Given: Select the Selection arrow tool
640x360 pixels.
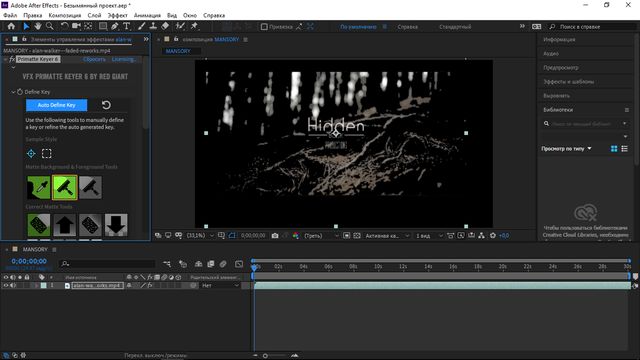Looking at the screenshot, I should tap(26, 26).
